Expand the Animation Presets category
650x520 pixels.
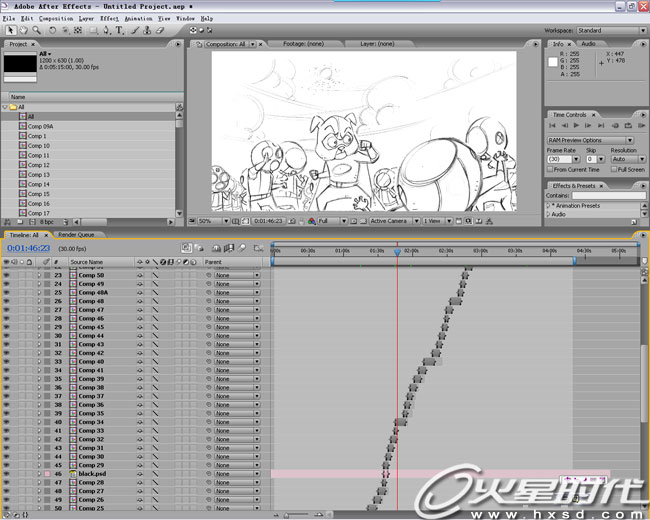[548, 206]
